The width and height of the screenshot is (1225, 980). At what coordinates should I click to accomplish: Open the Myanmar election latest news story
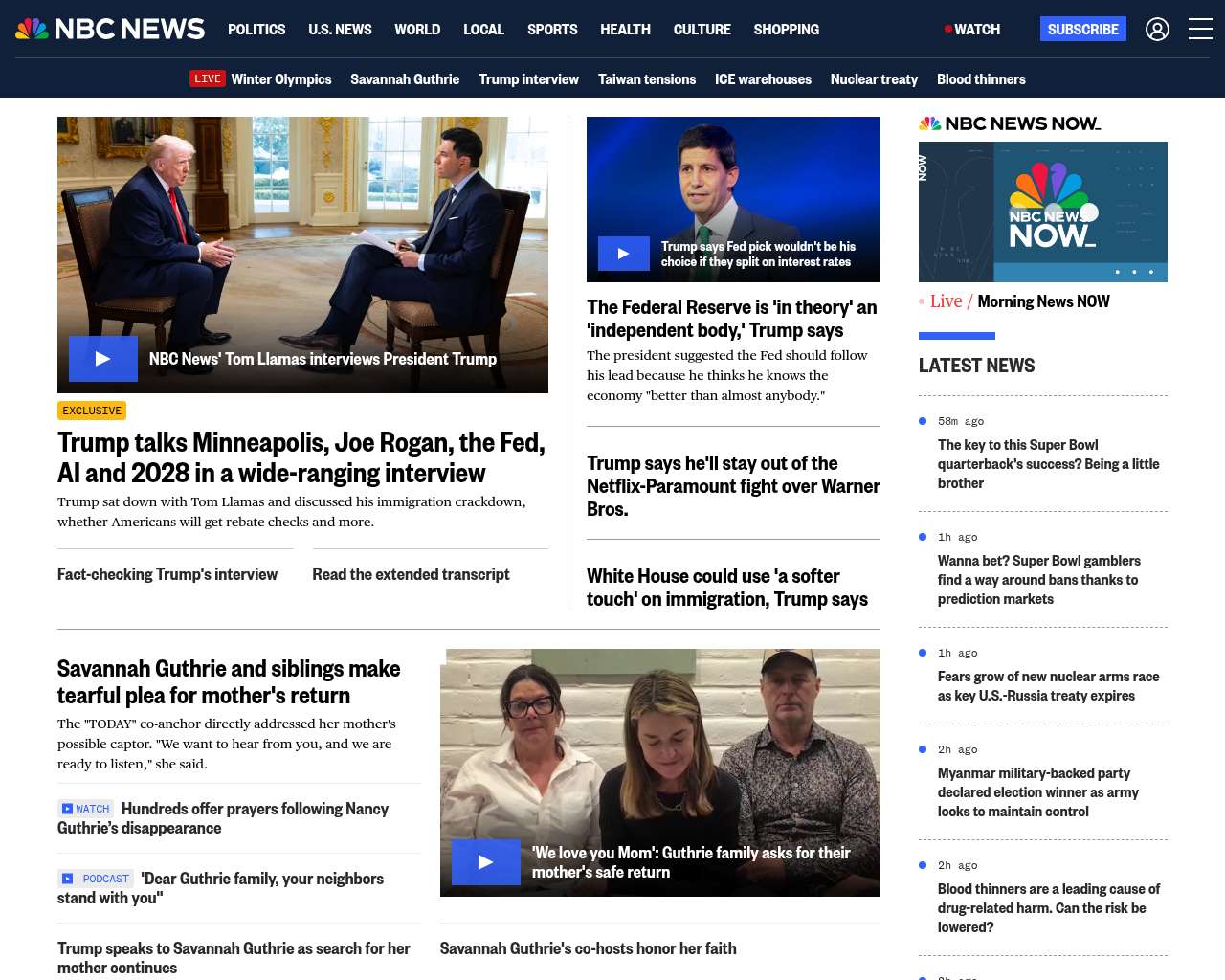[1037, 792]
